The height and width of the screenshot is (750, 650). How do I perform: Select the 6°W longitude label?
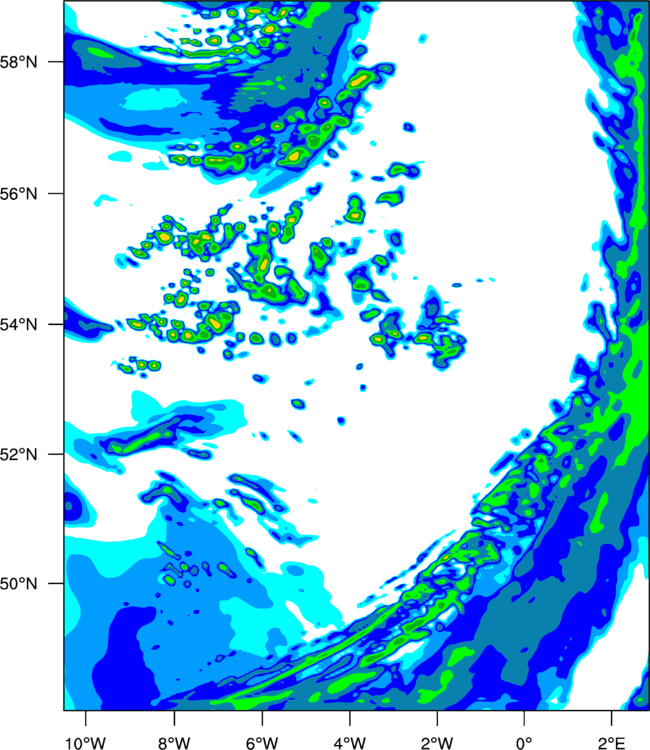click(x=262, y=742)
